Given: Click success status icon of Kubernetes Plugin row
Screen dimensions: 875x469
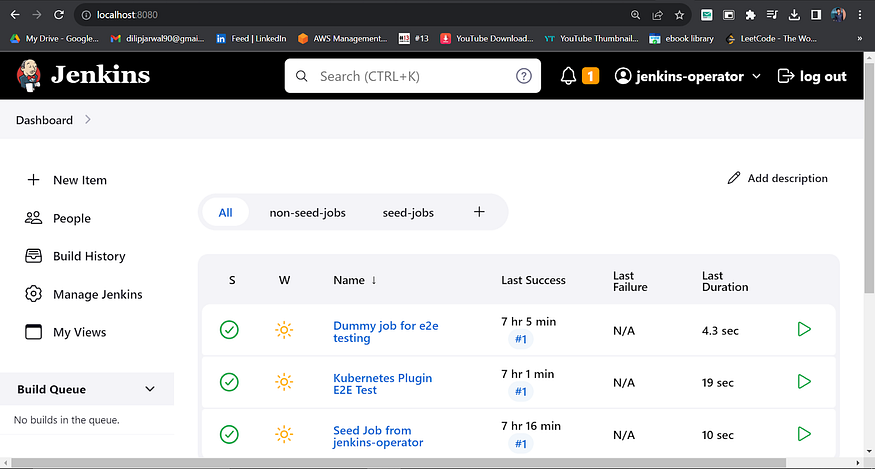Looking at the screenshot, I should (x=229, y=382).
